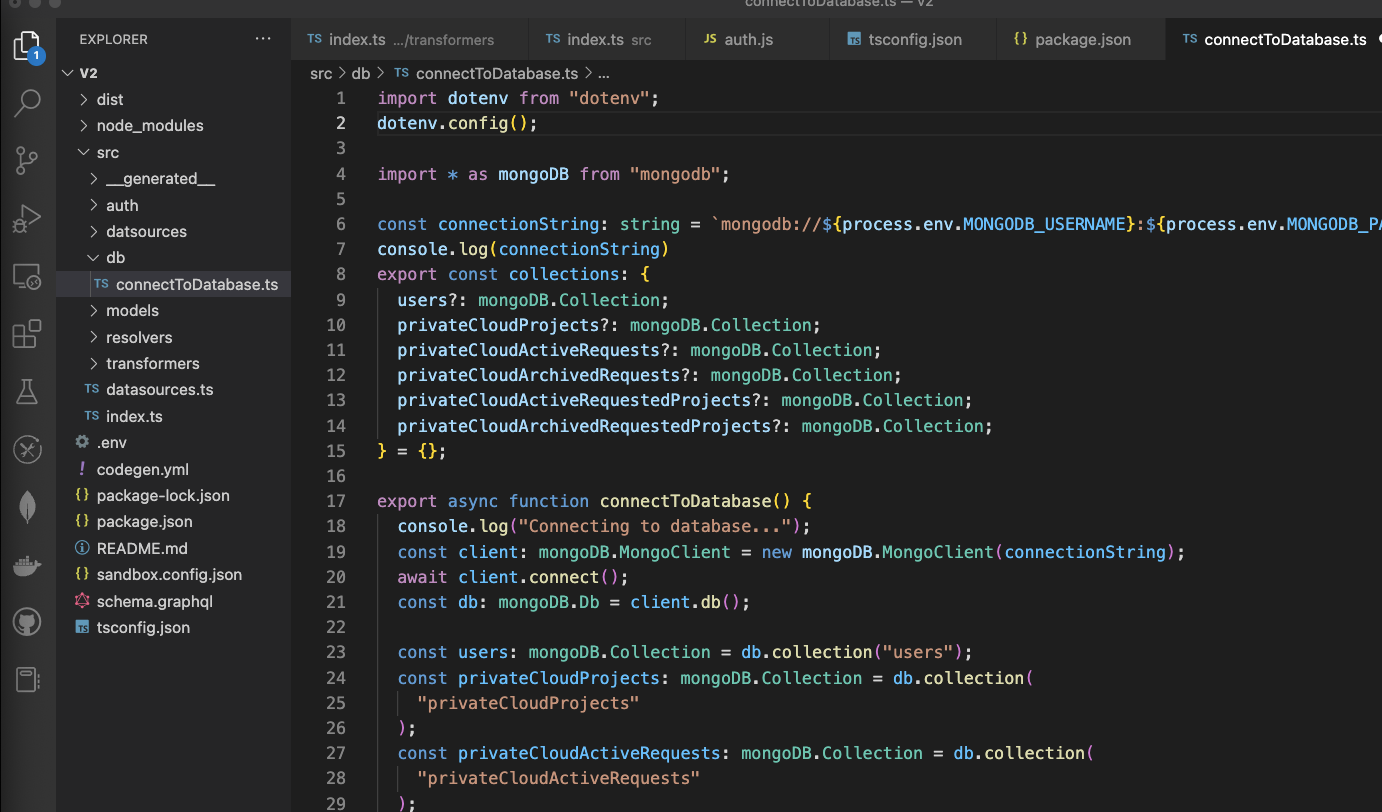Click dotenv.config(); on line 2
1382x812 pixels.
457,123
